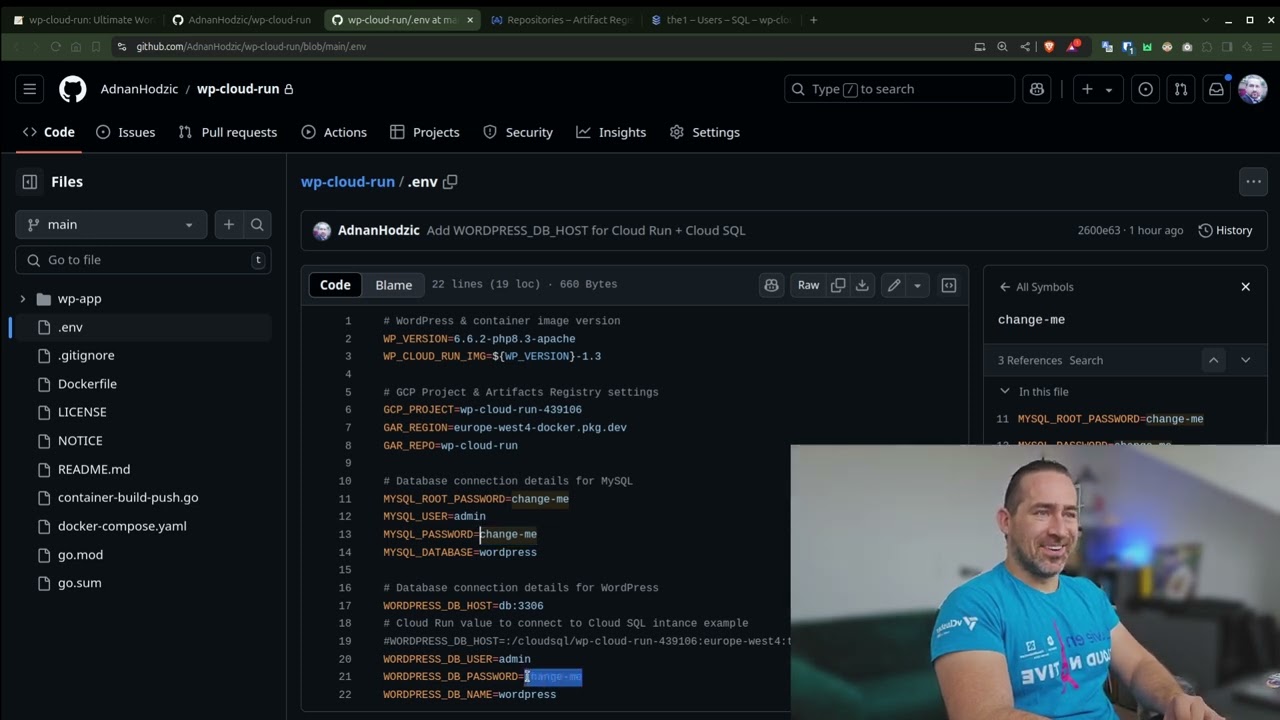Screen dimensions: 1280x720
Task: Open the Code repository tab
Action: pos(49,132)
